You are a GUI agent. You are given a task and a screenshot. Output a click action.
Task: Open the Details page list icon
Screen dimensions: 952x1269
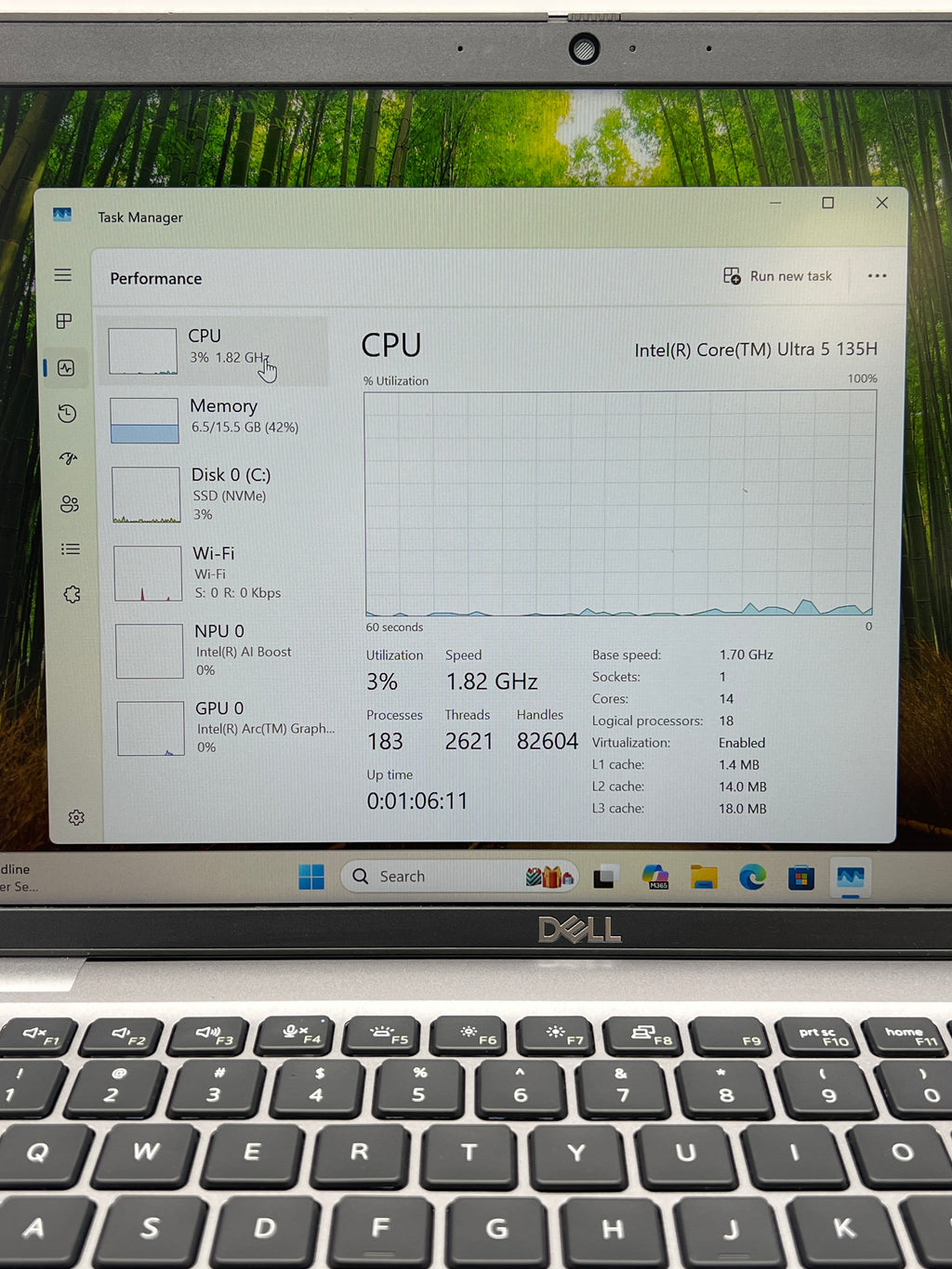pos(71,549)
